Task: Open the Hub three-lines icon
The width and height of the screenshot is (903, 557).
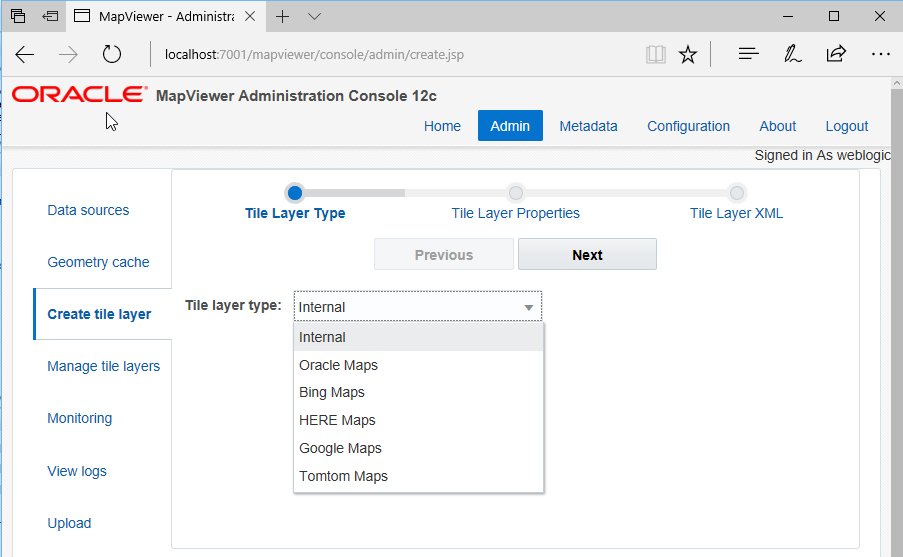Action: point(748,54)
